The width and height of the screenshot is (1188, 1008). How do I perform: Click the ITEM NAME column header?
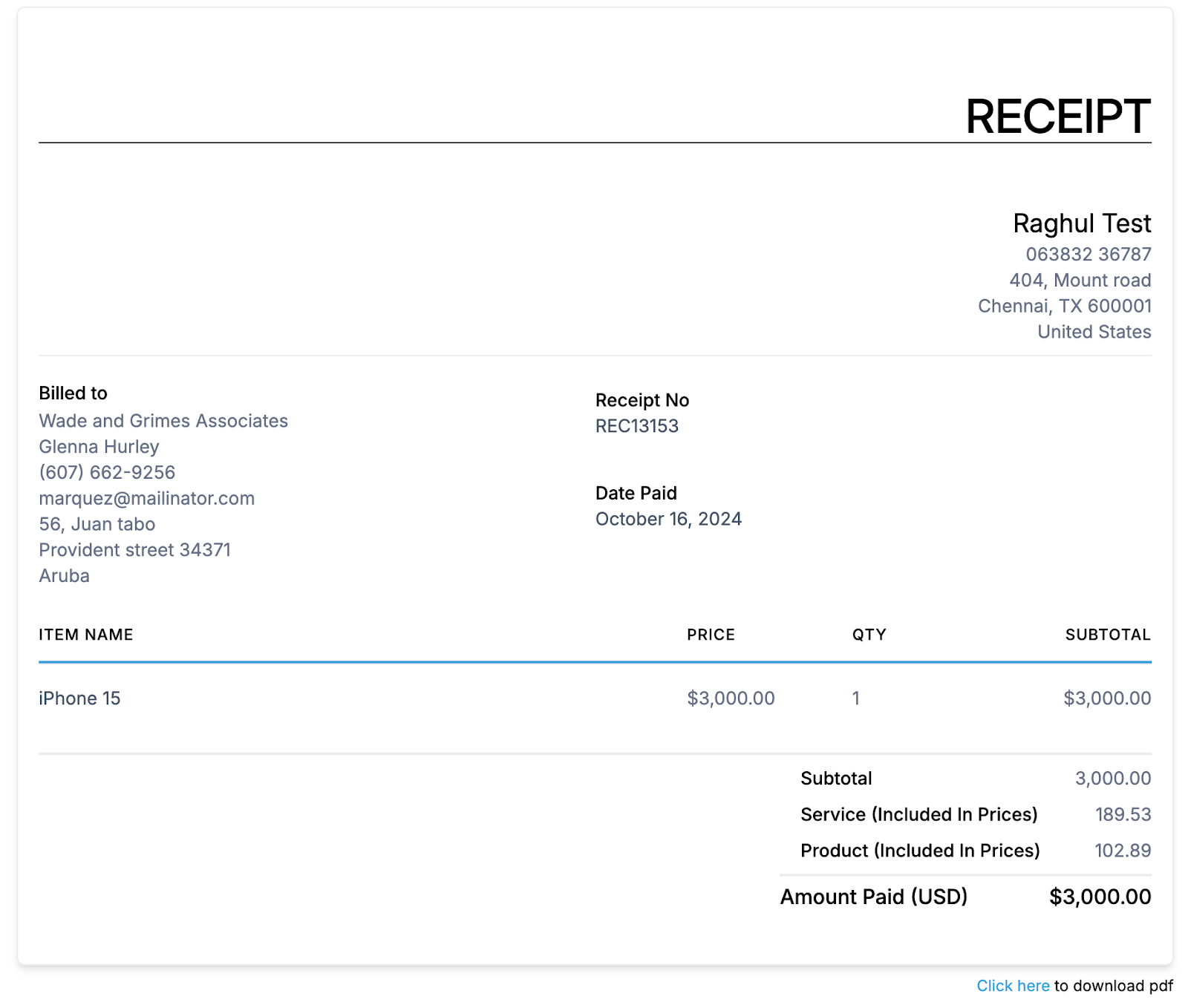click(x=86, y=635)
